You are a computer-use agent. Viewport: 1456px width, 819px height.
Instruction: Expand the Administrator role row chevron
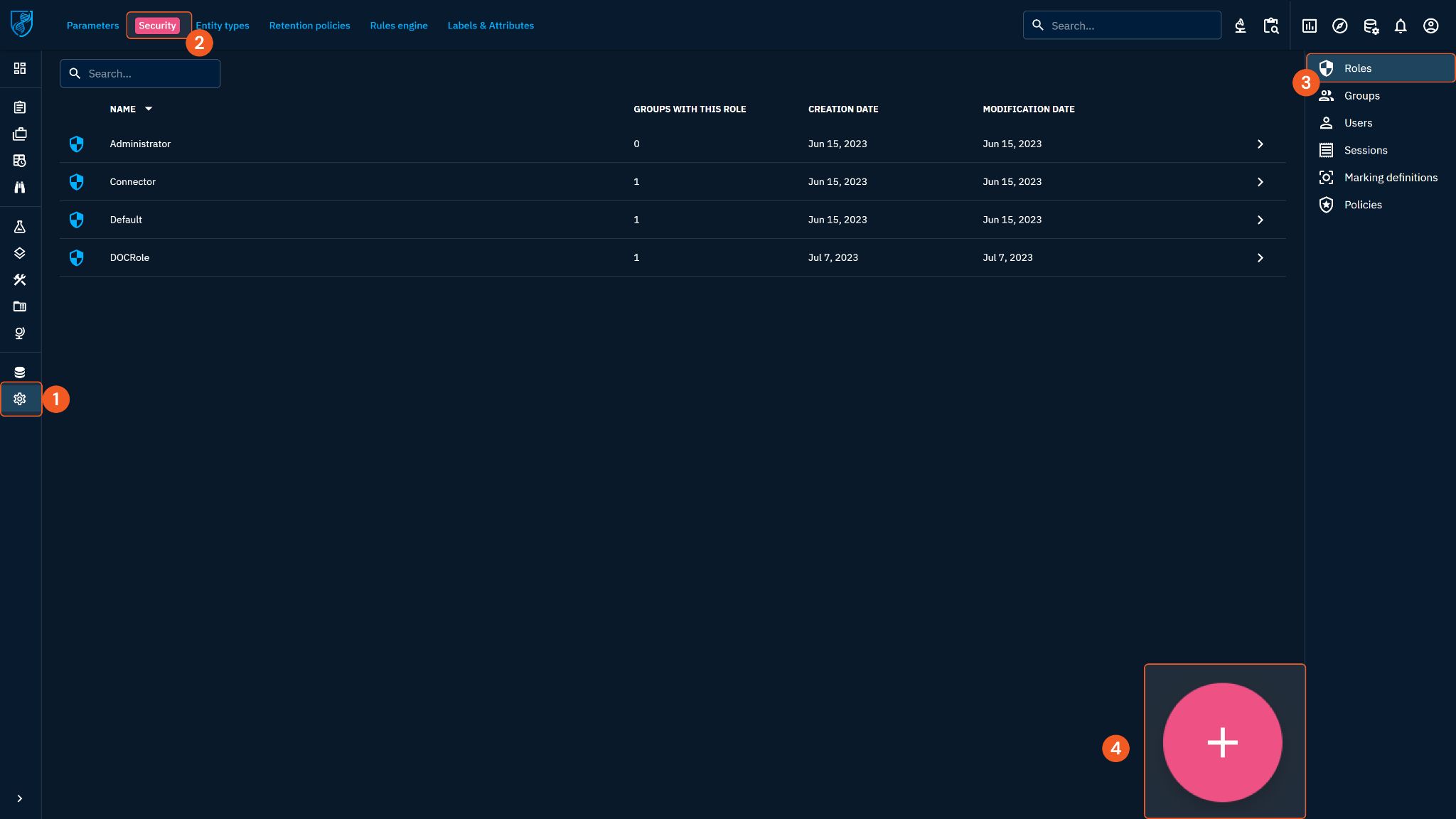1260,144
